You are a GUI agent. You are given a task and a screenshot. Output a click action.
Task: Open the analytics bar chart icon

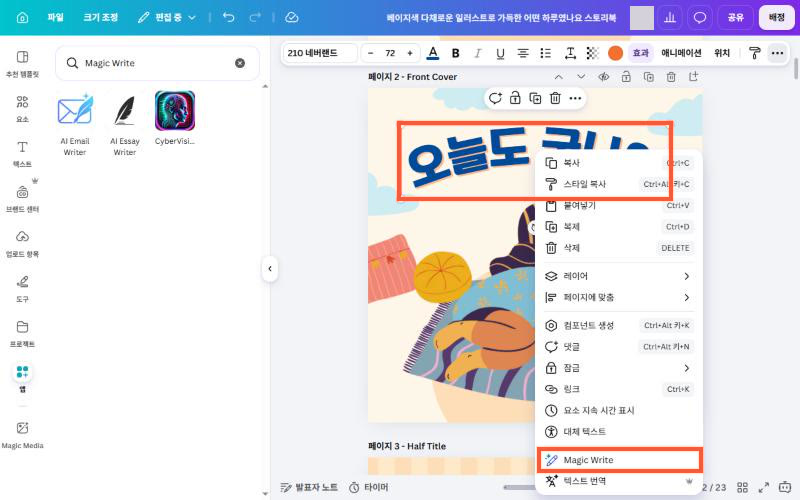tap(670, 18)
